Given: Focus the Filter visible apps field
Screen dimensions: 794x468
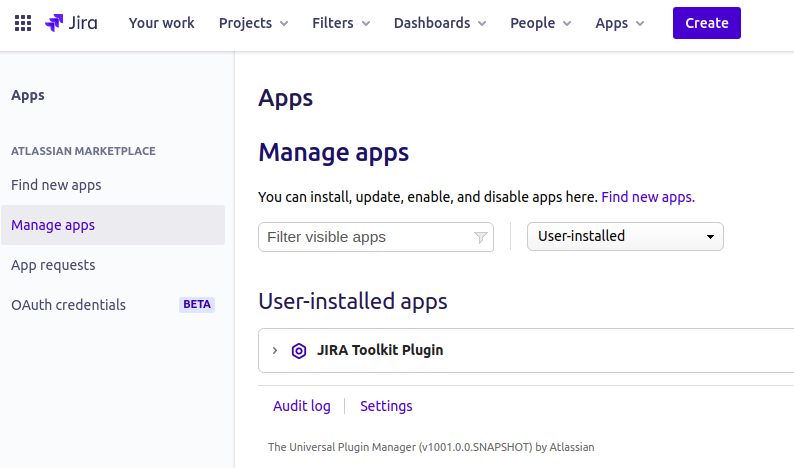Looking at the screenshot, I should (x=376, y=237).
